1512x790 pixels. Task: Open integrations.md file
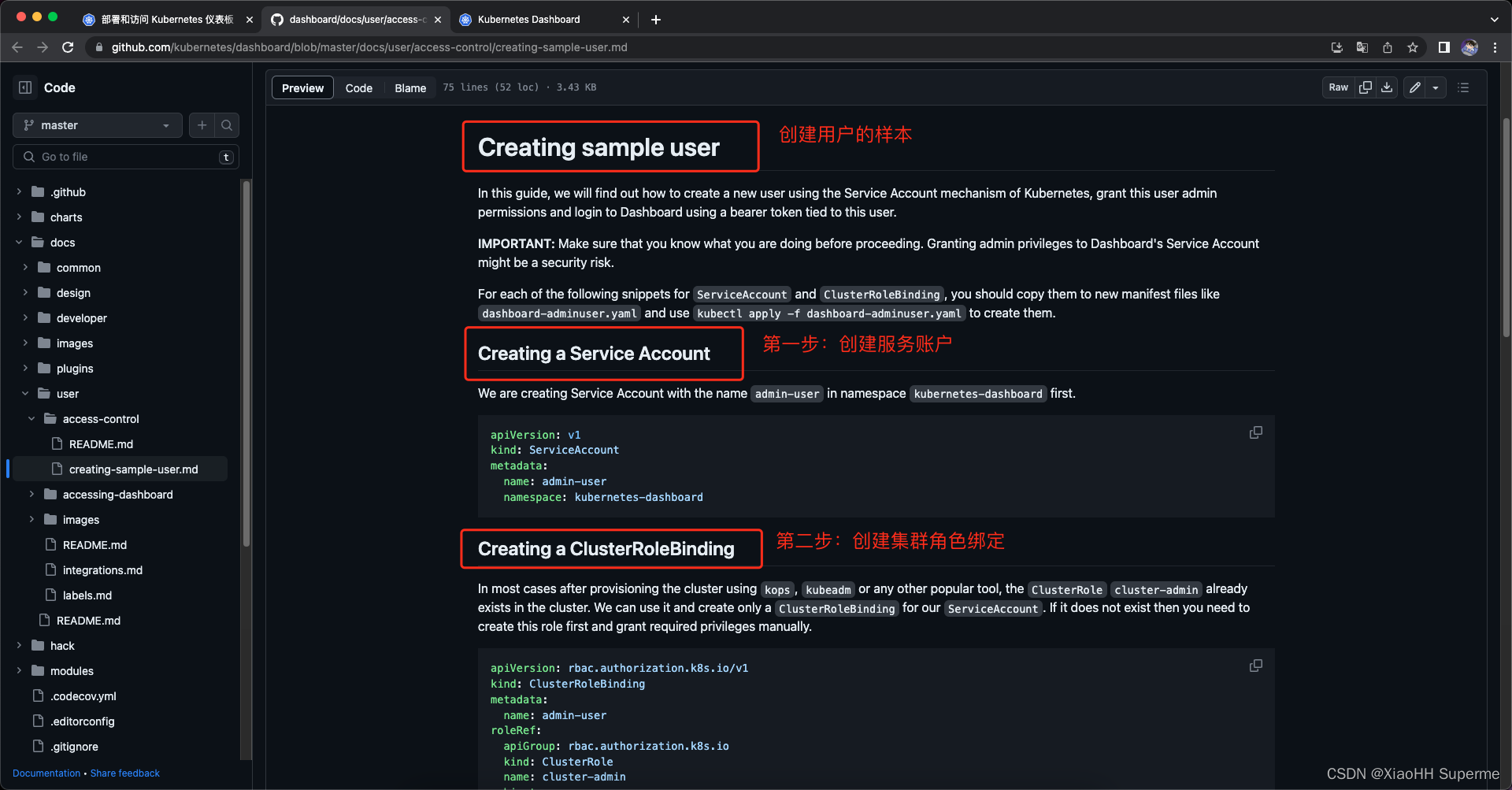[102, 570]
